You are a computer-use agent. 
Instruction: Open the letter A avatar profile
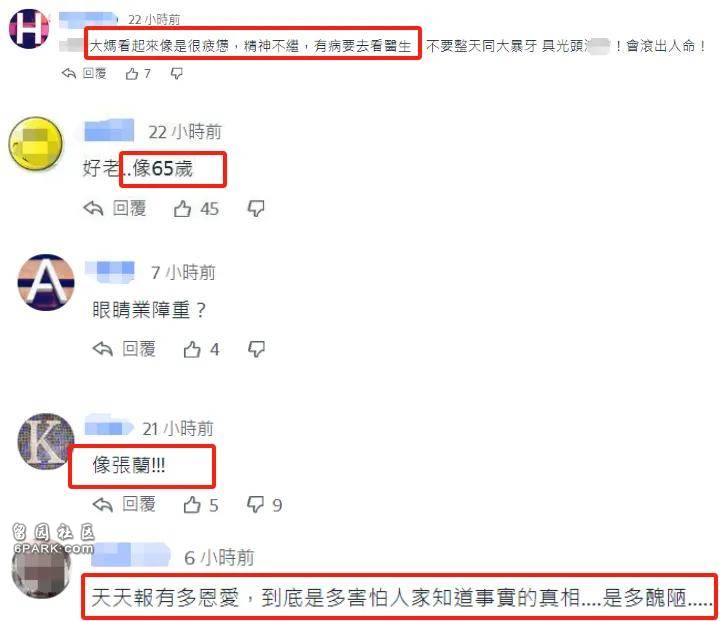point(46,282)
